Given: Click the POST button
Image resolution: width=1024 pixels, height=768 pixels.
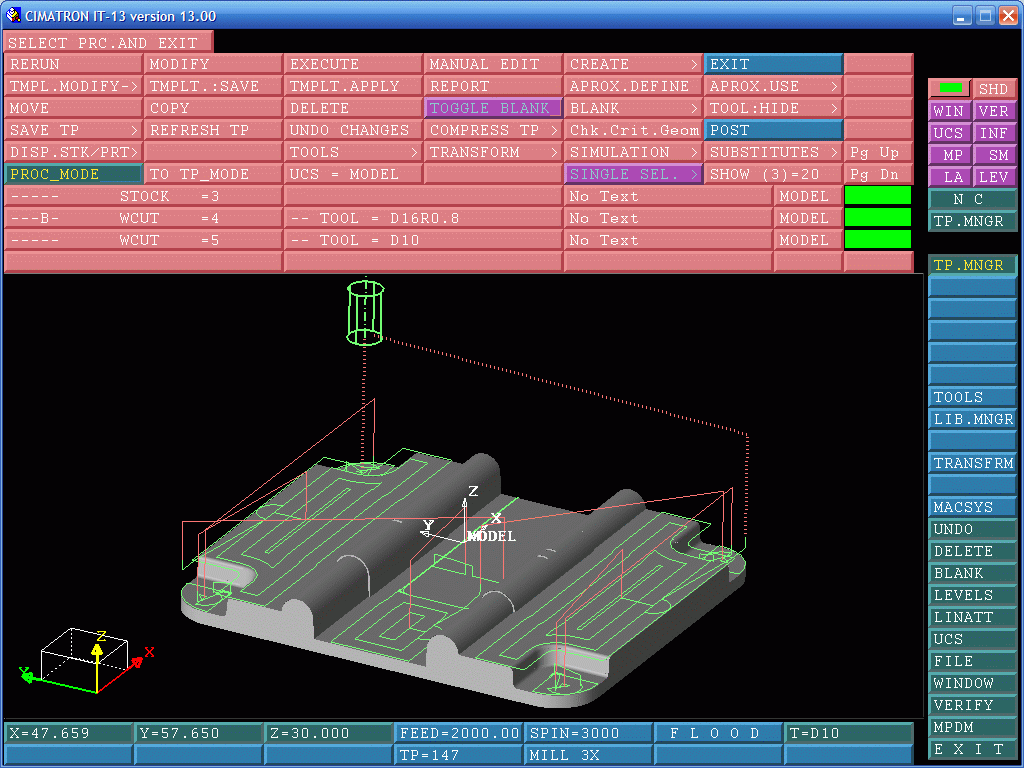Looking at the screenshot, I should (x=773, y=131).
